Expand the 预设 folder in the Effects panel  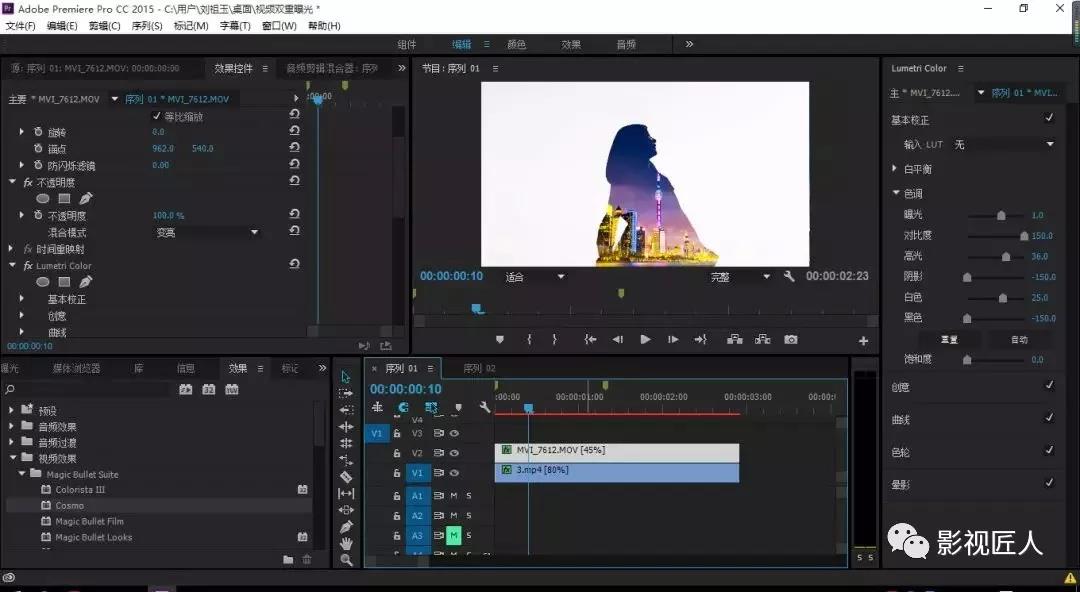click(12, 410)
